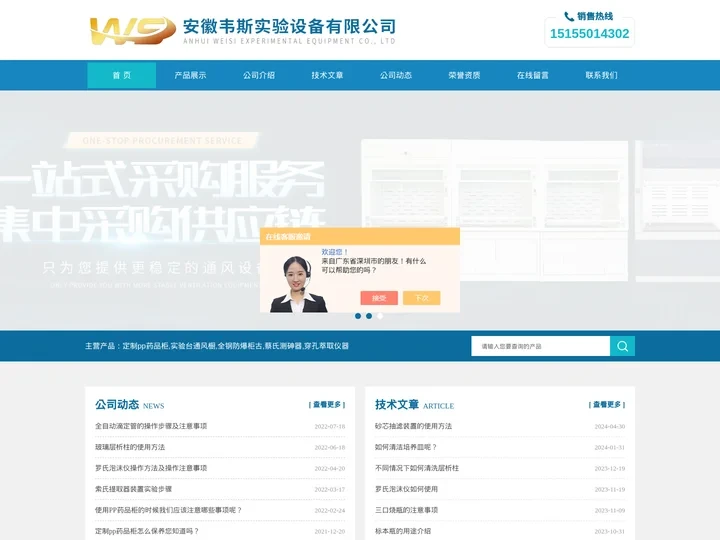Open 技术文章 in the navigation bar
Viewport: 720px width, 540px height.
coord(327,75)
